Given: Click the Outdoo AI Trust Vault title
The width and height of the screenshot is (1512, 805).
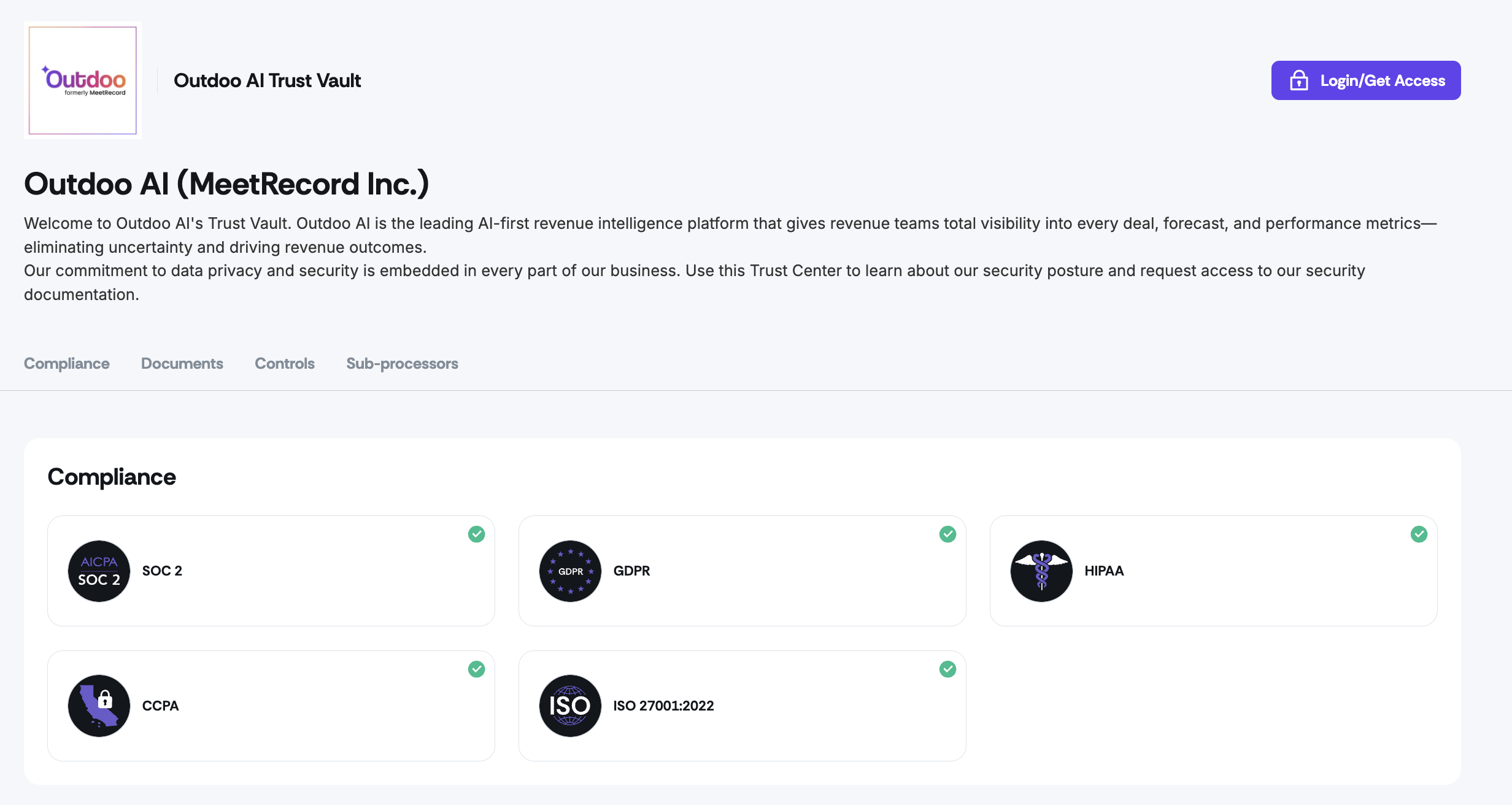Looking at the screenshot, I should [x=268, y=80].
